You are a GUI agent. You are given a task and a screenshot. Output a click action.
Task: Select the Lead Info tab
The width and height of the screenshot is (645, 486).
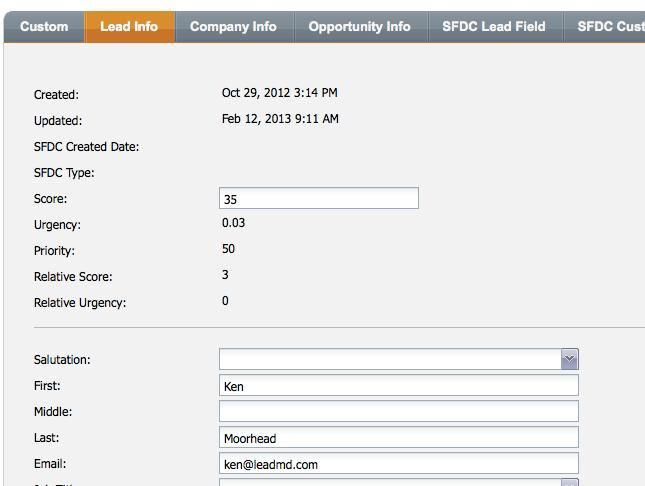129,27
